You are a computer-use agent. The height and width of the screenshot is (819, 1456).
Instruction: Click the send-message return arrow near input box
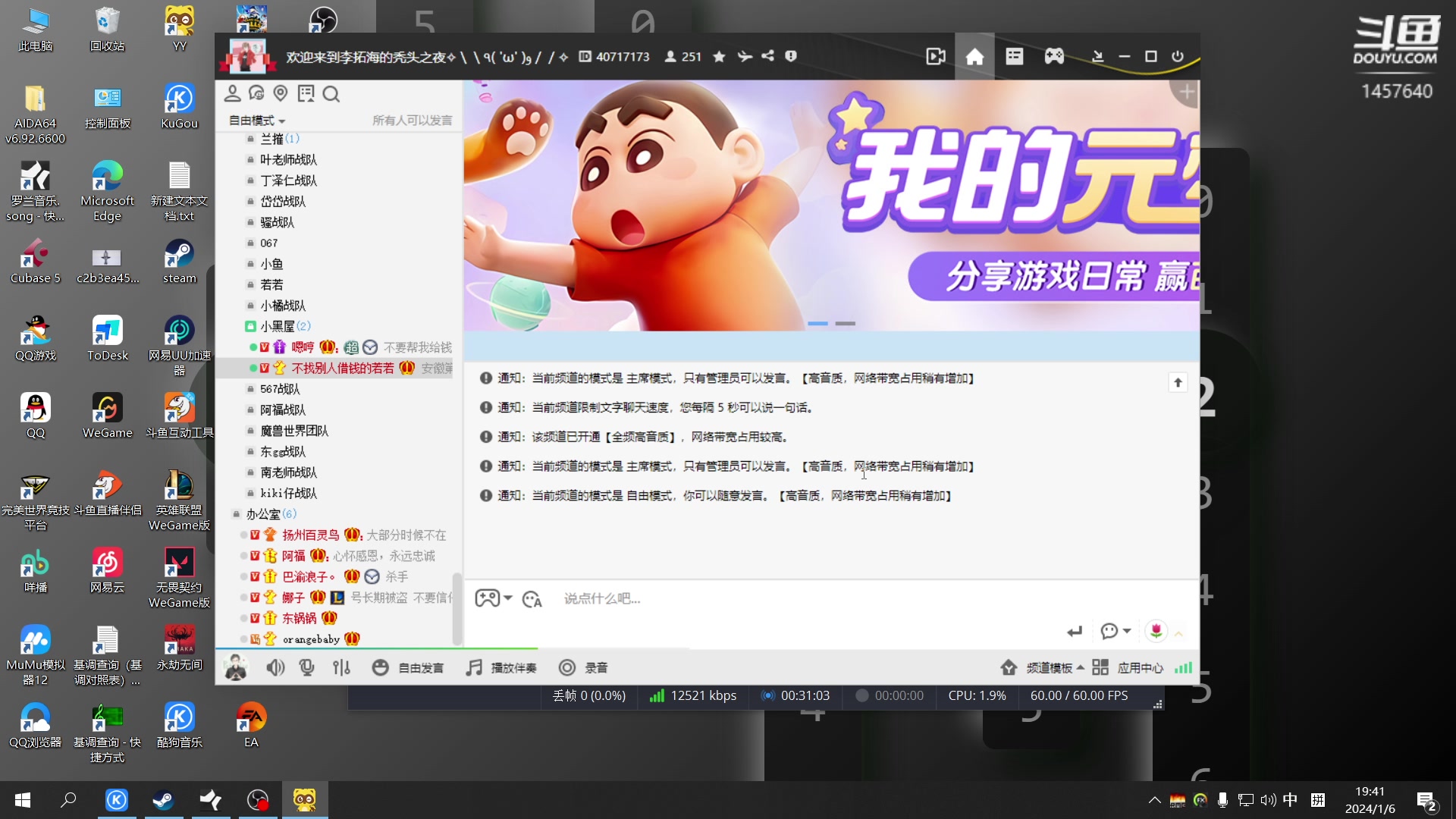pos(1074,631)
